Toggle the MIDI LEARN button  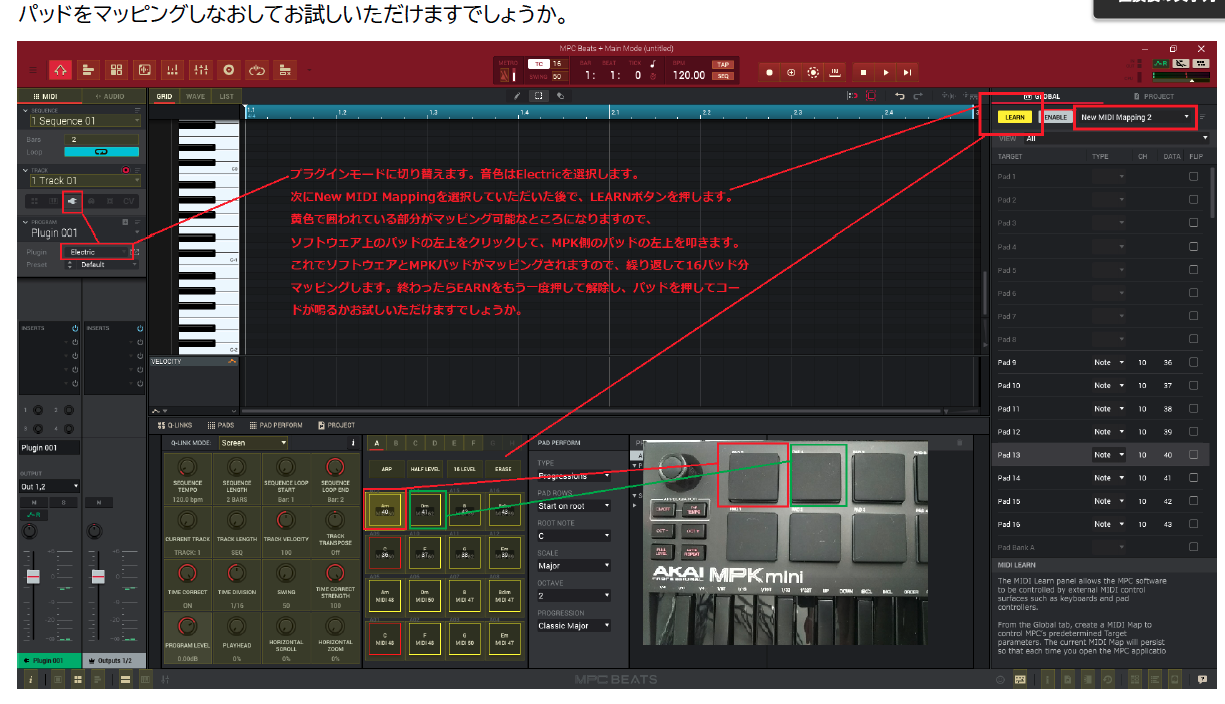coord(1013,117)
